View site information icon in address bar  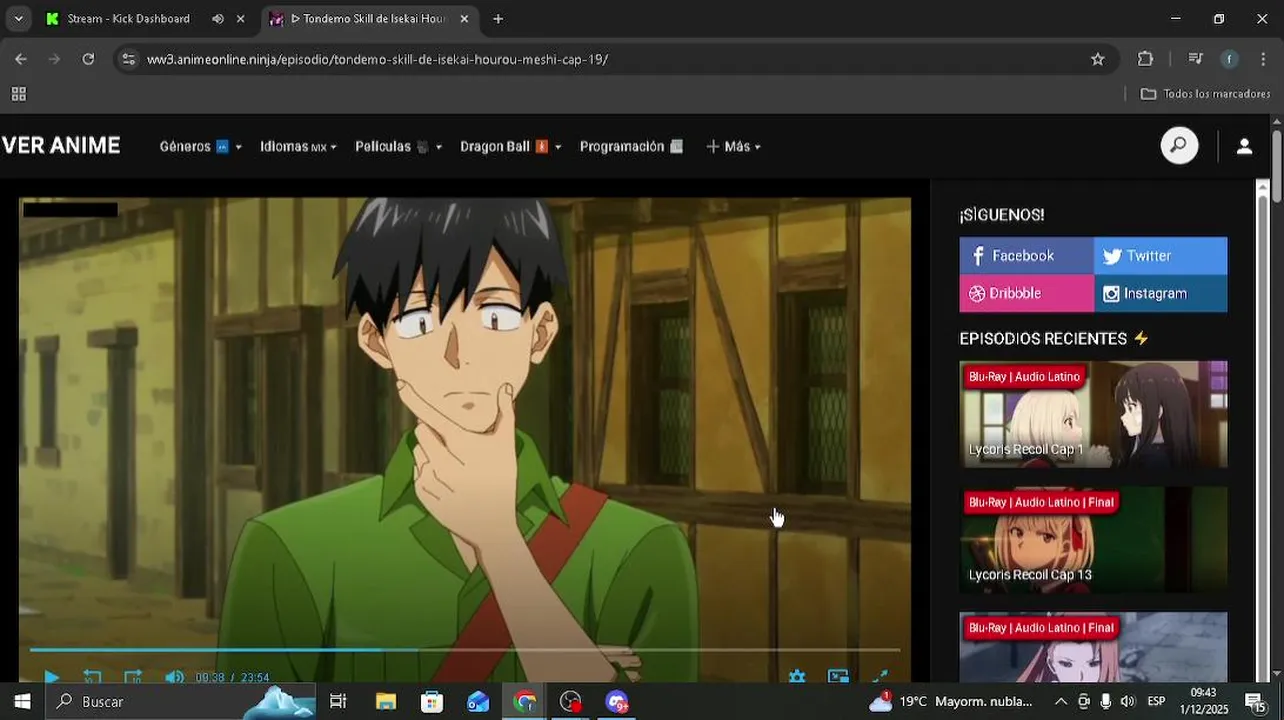[x=128, y=59]
